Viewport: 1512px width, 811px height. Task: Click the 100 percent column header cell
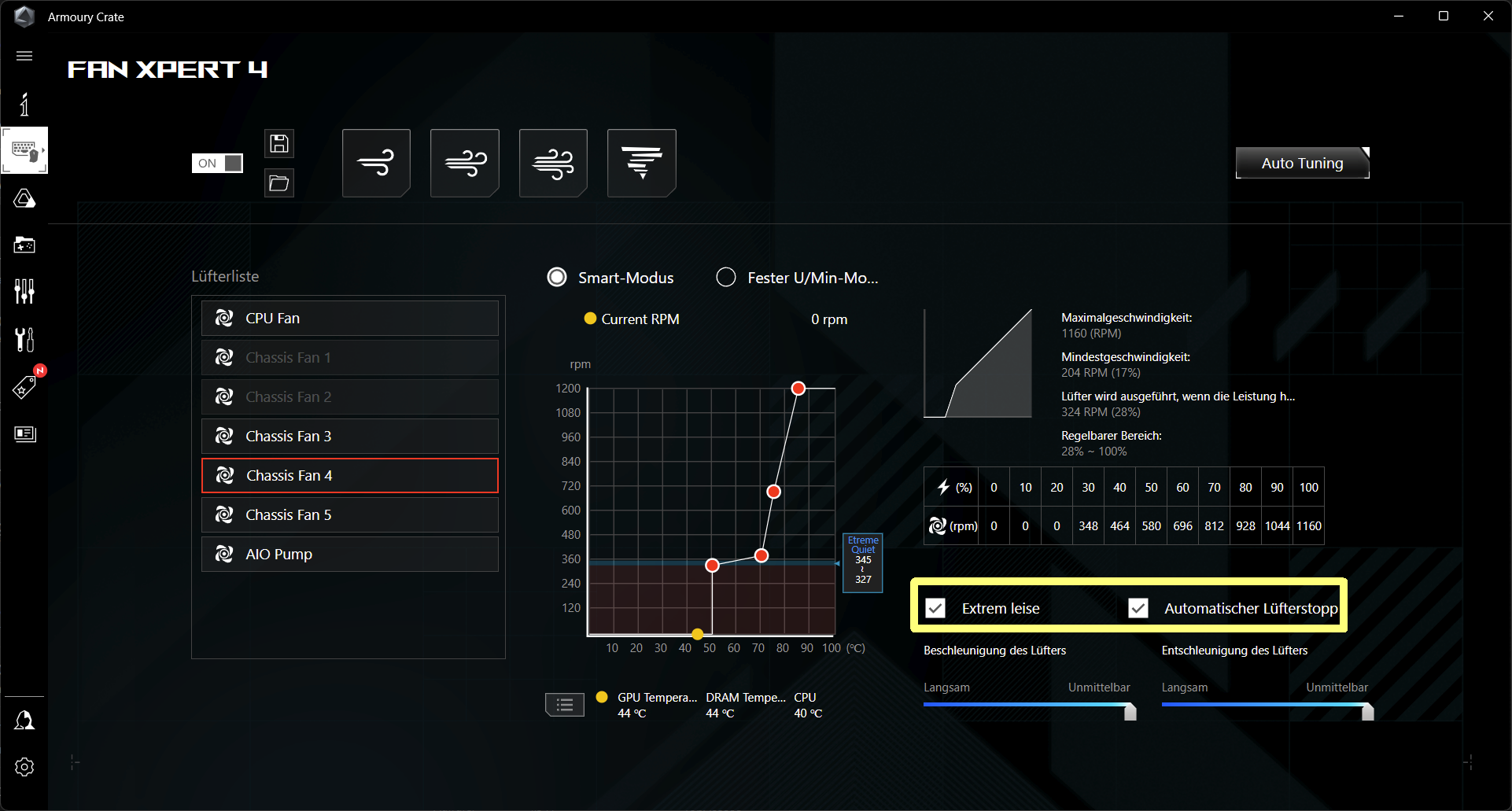click(1309, 488)
